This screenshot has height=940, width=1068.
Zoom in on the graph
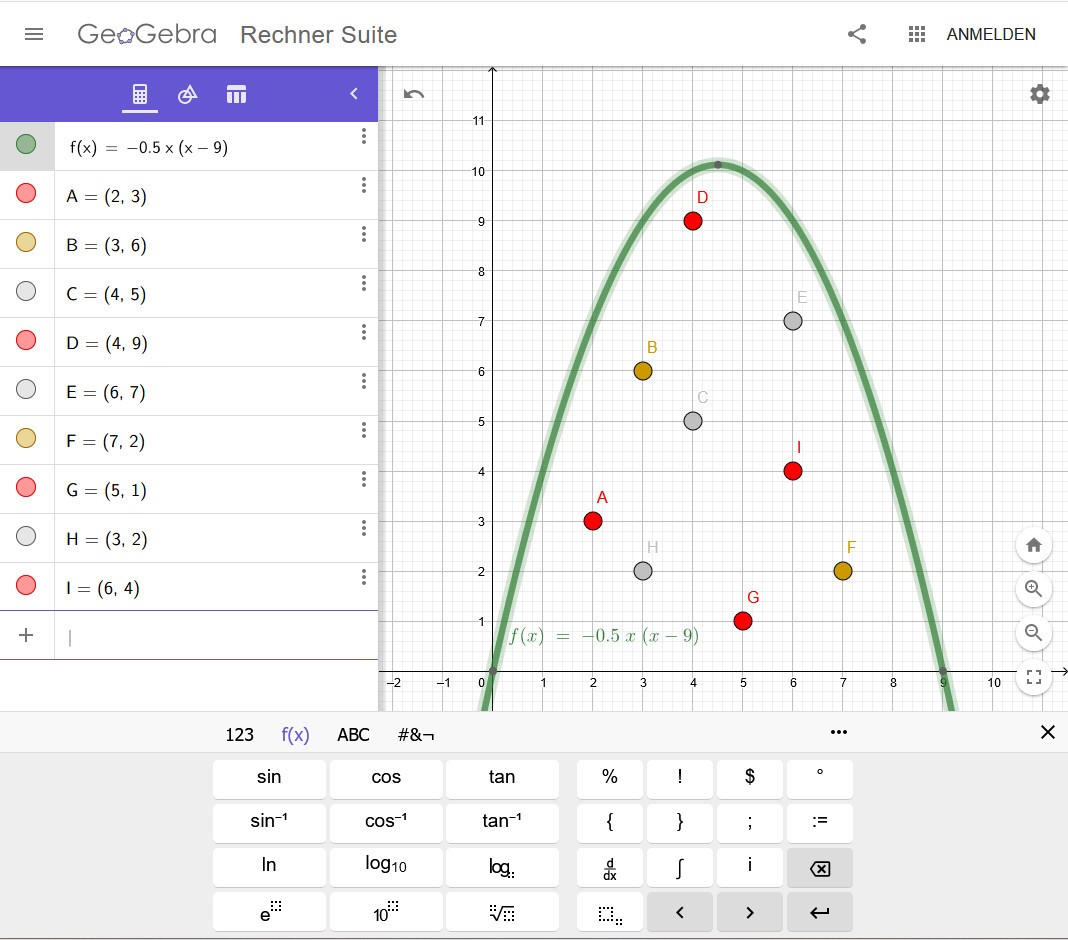tap(1034, 589)
